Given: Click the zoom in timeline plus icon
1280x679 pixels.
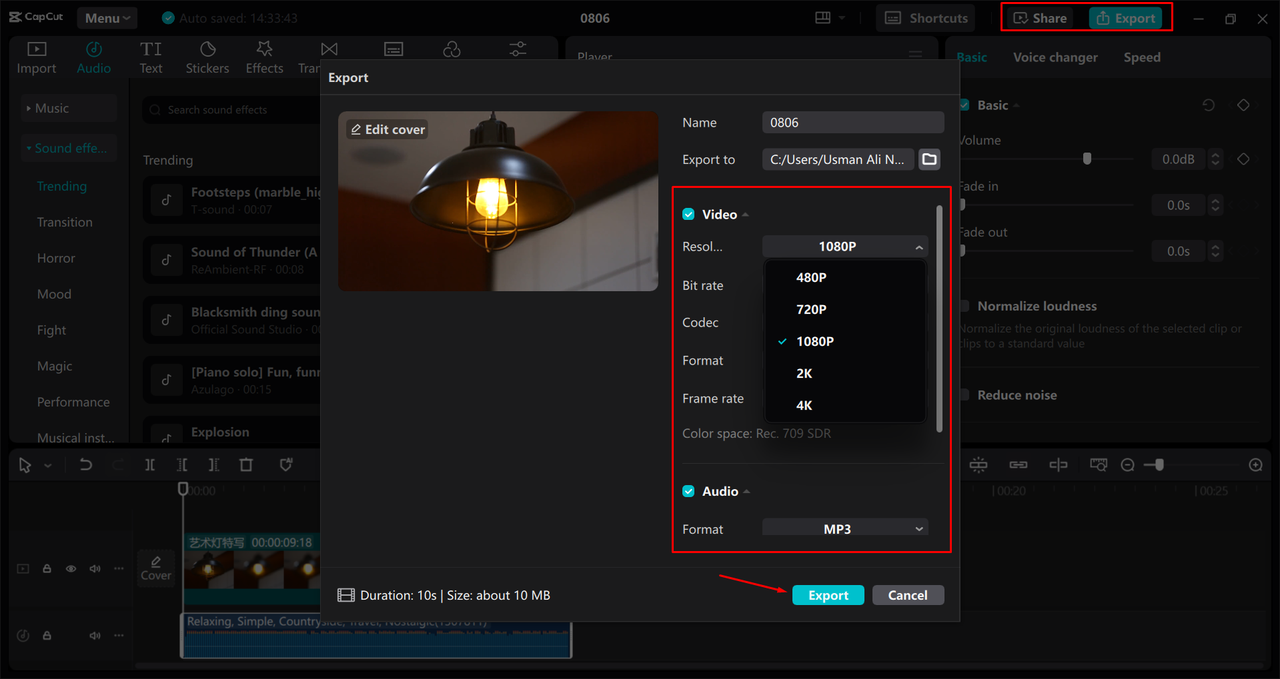Looking at the screenshot, I should [1256, 465].
